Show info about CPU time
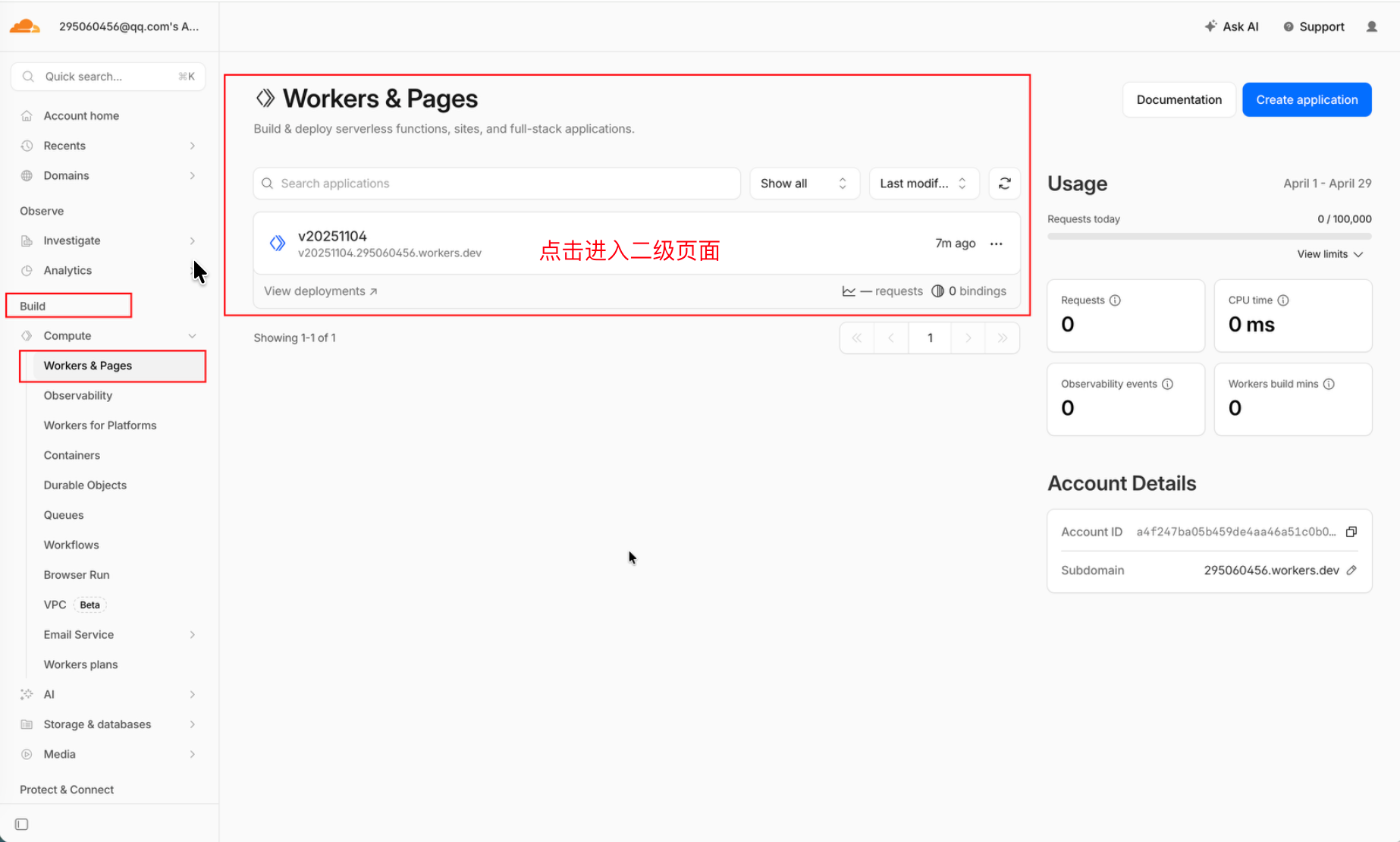The image size is (1400, 842). pos(1283,300)
